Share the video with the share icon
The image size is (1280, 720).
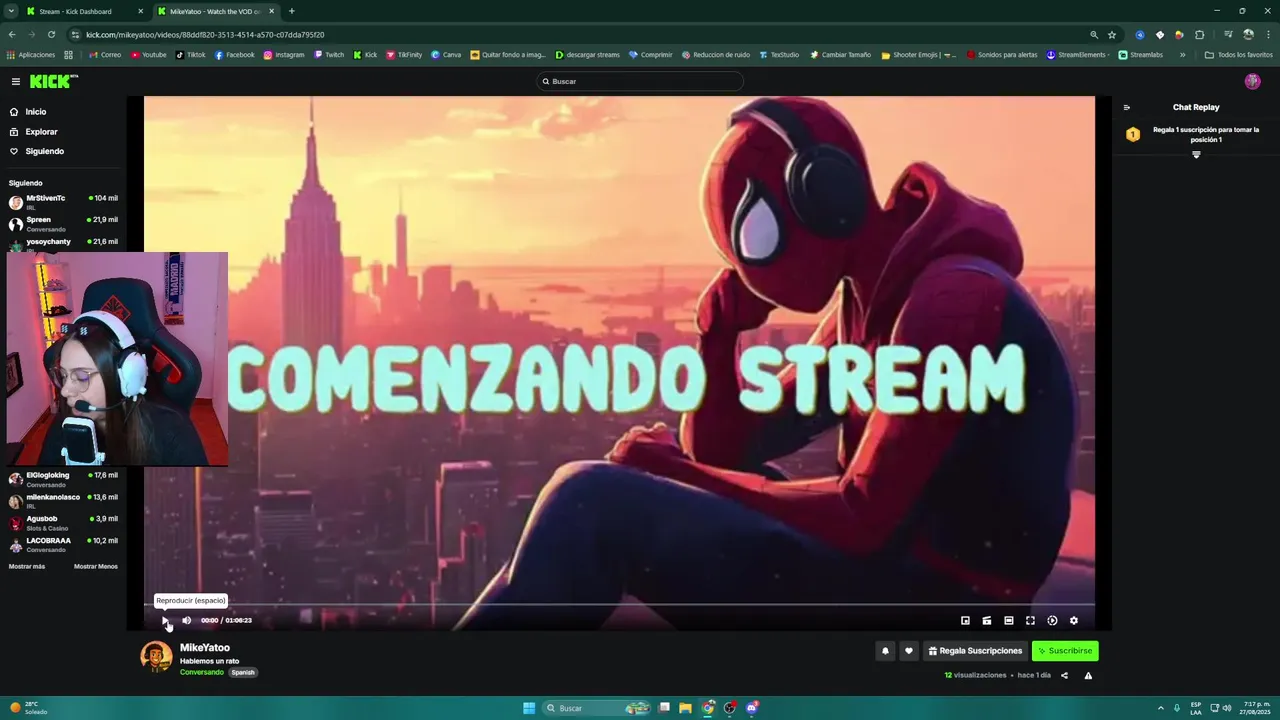point(1064,675)
